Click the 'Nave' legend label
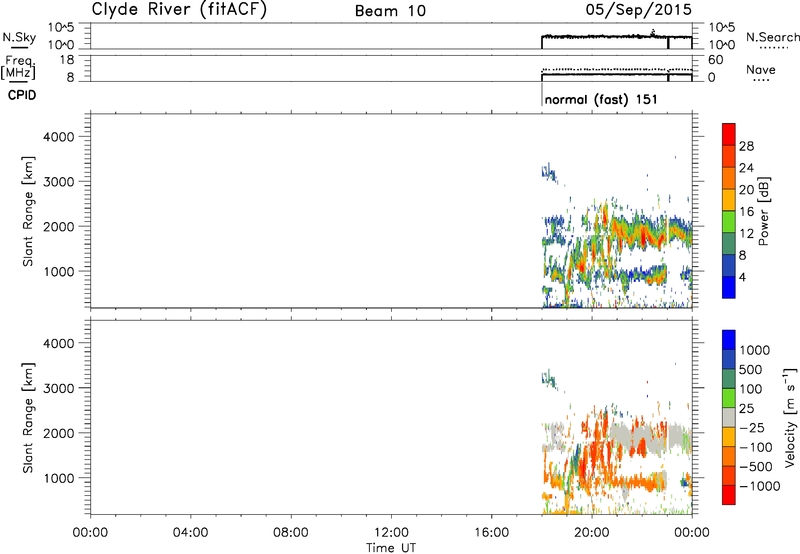The image size is (800, 554). click(x=760, y=70)
